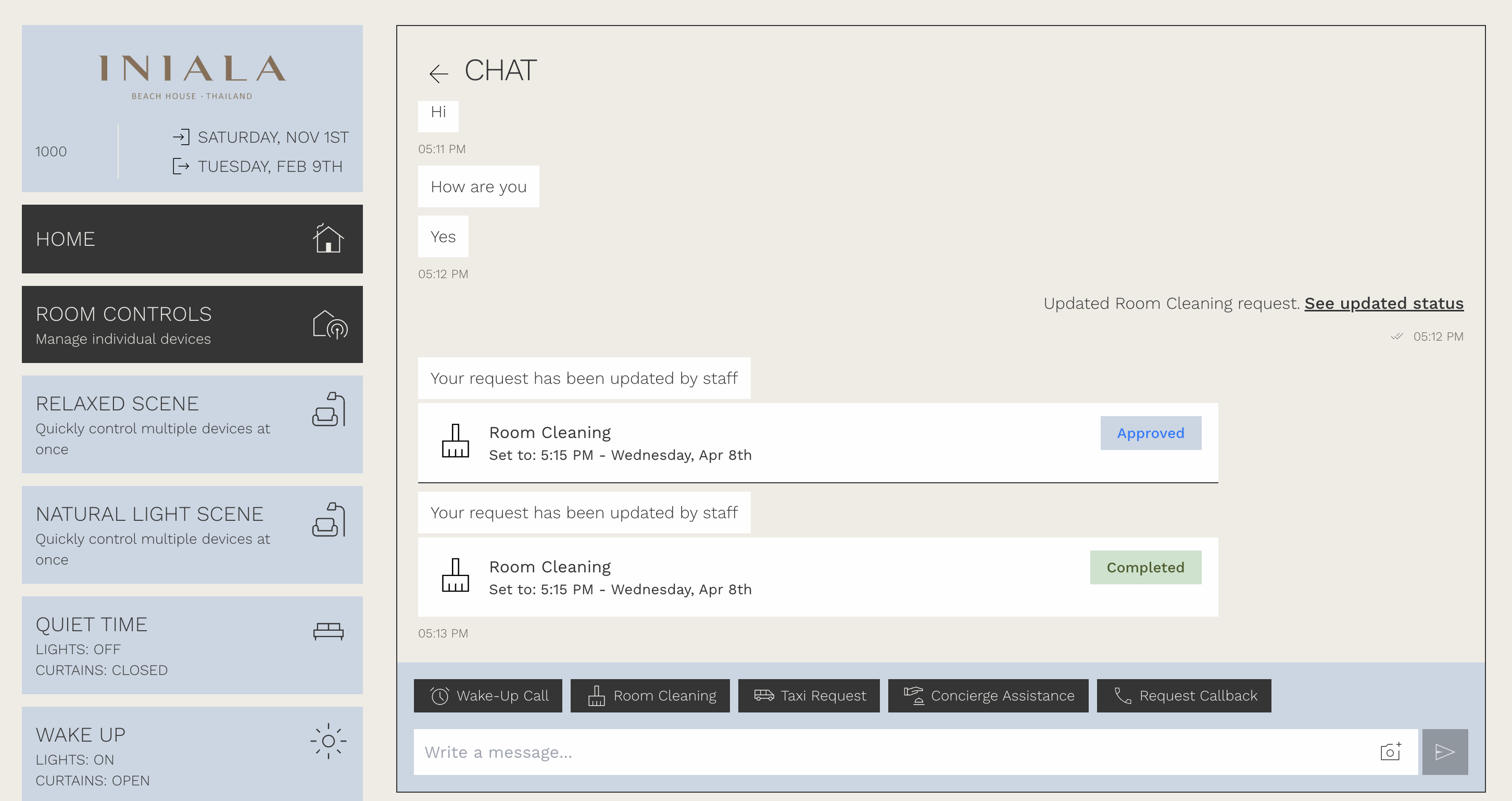Attach a photo with camera icon
The height and width of the screenshot is (801, 1512).
[1391, 752]
